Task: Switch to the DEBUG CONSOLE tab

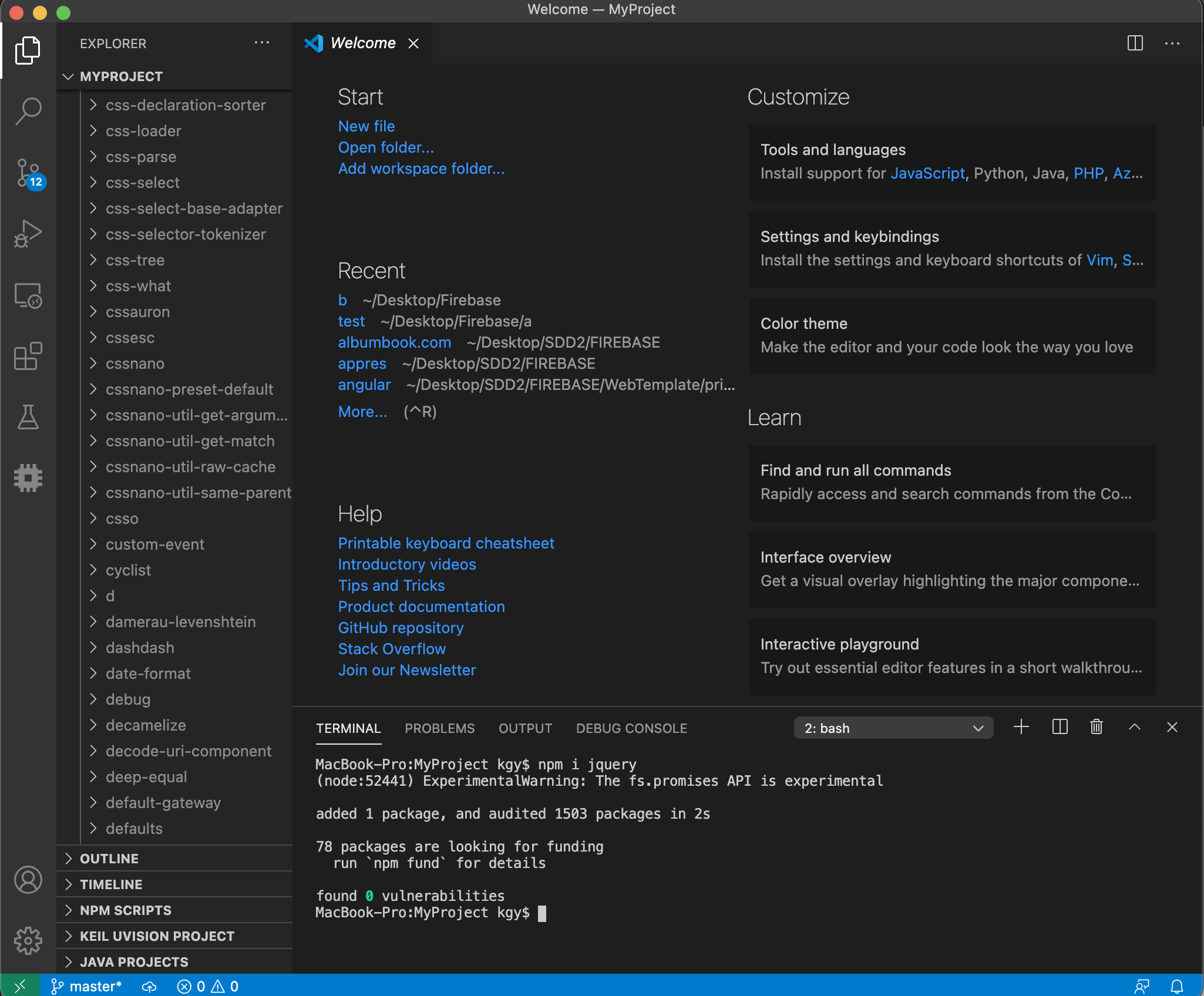Action: pyautogui.click(x=631, y=728)
